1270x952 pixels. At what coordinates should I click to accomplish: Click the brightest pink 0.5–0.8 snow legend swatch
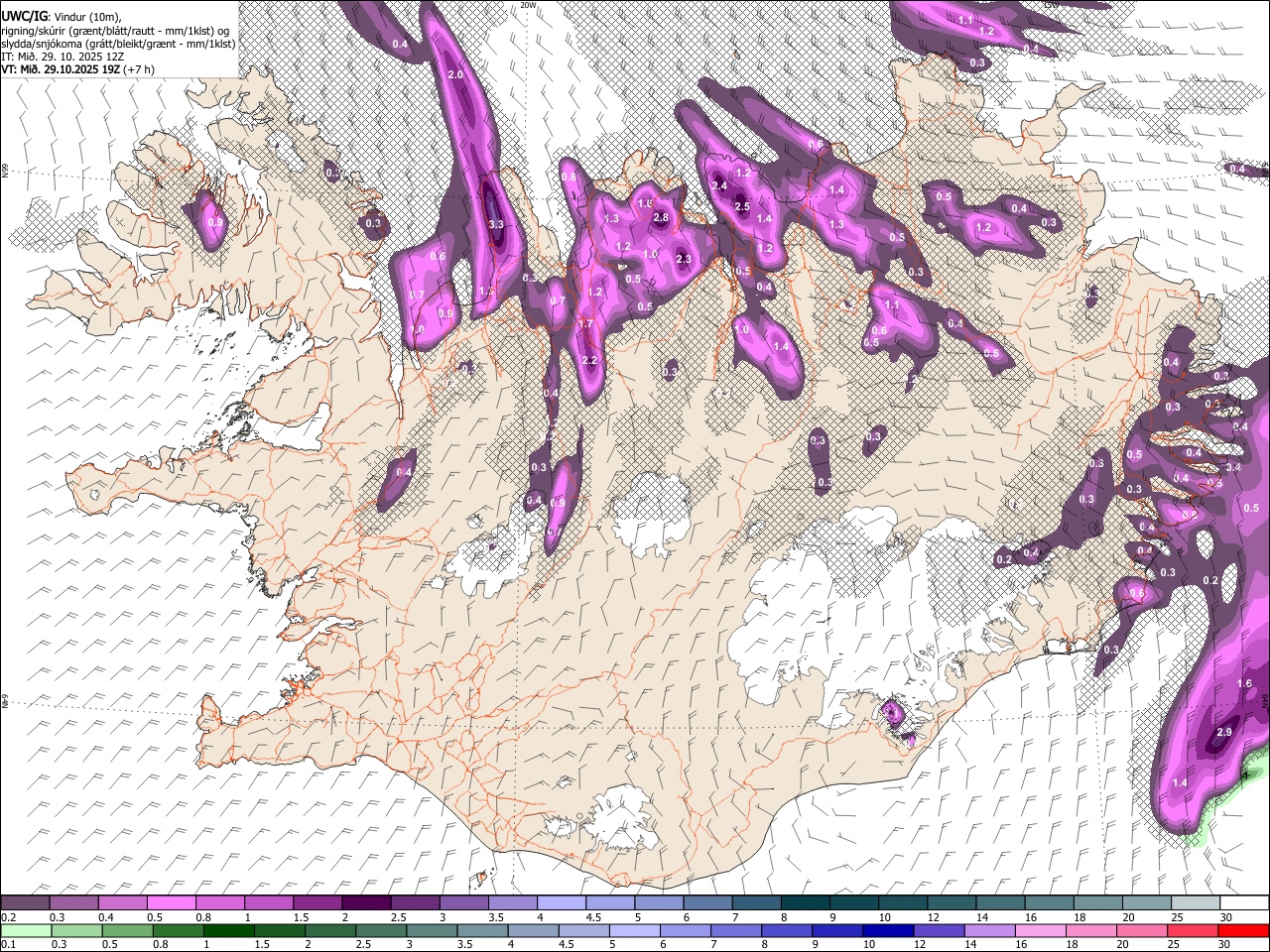point(171,903)
